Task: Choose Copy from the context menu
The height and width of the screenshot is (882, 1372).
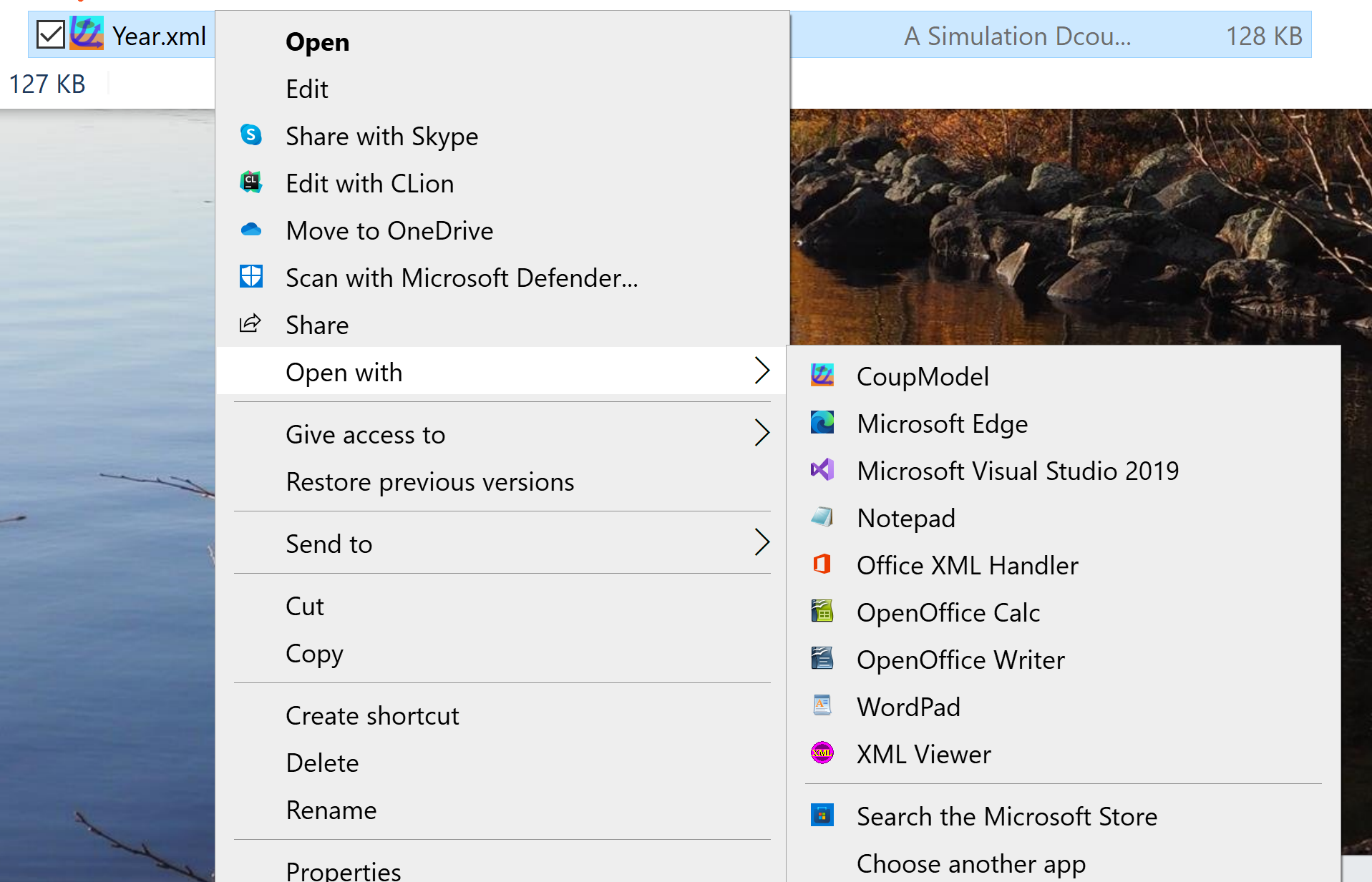Action: pos(502,653)
